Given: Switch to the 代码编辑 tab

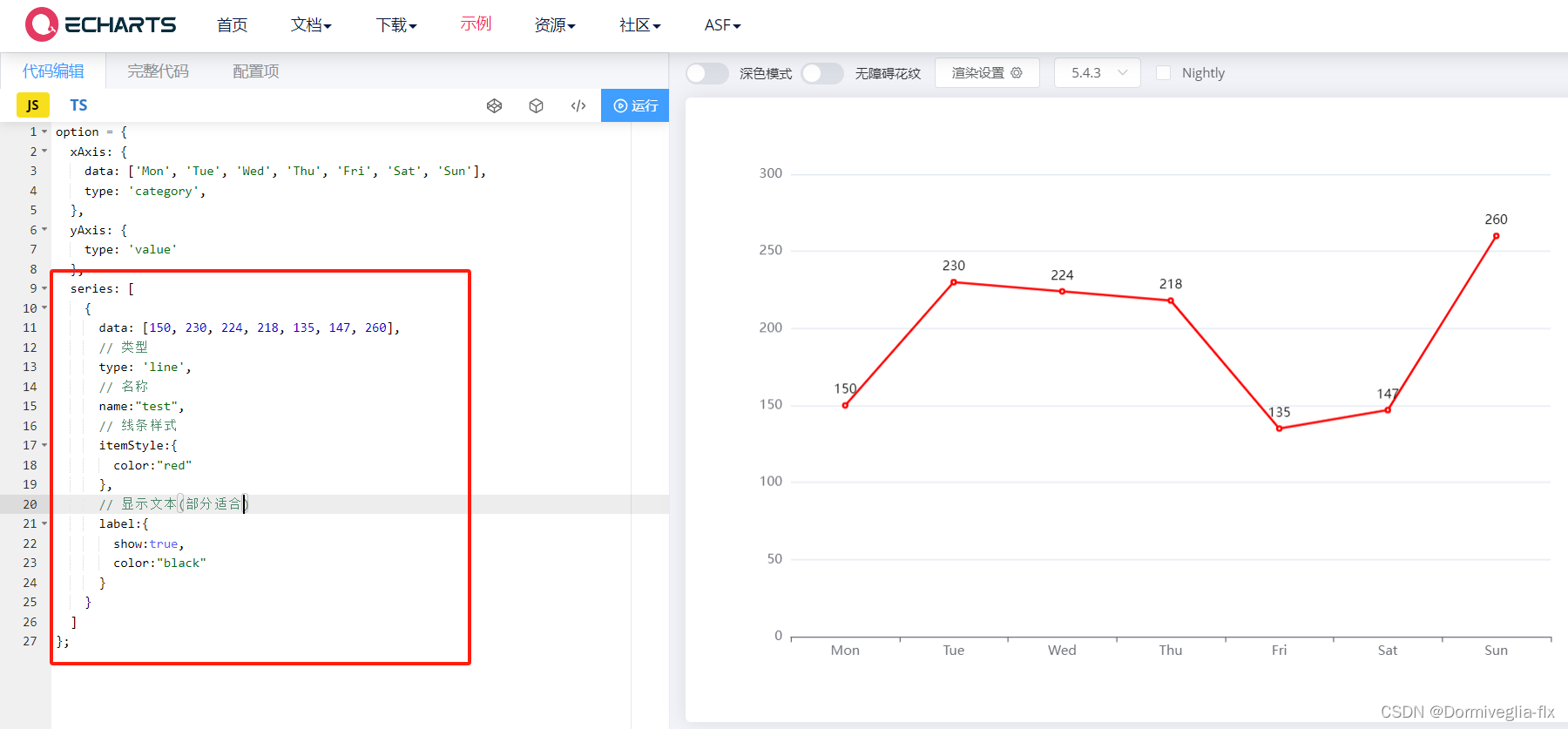Looking at the screenshot, I should coord(53,71).
